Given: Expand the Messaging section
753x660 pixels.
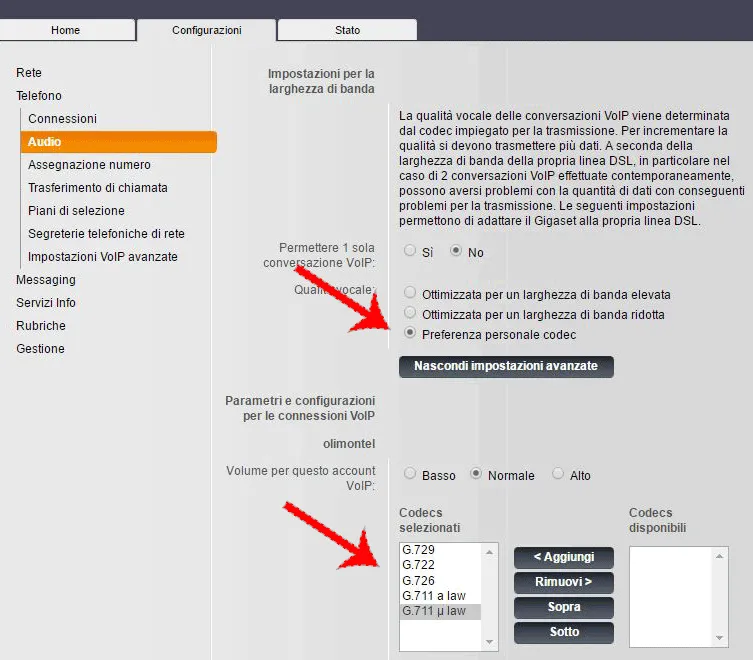Looking at the screenshot, I should [x=45, y=280].
